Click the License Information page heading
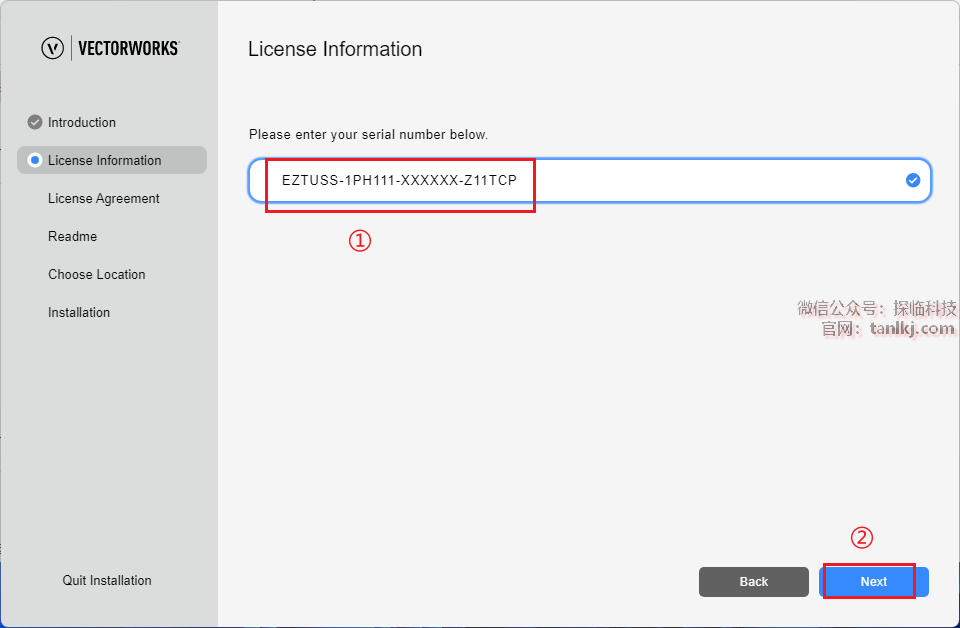 click(335, 49)
